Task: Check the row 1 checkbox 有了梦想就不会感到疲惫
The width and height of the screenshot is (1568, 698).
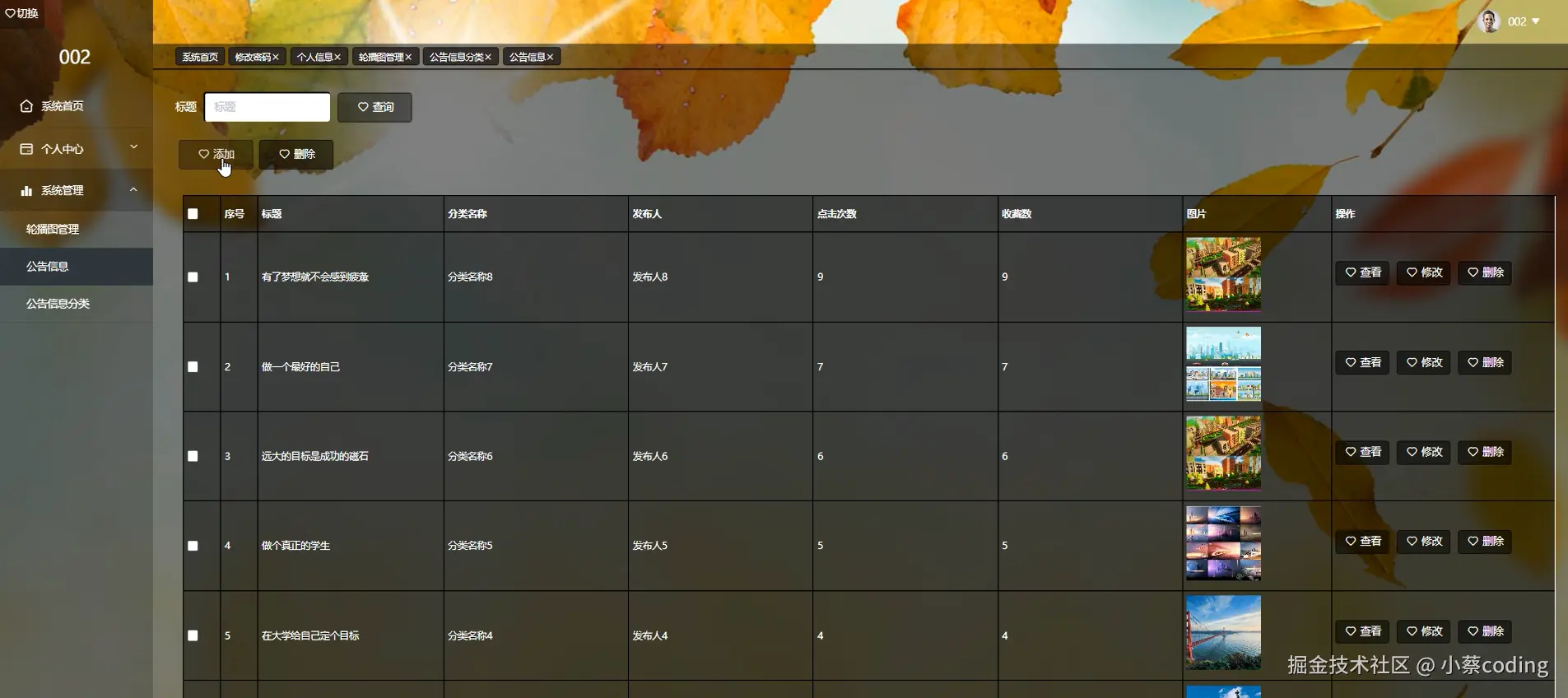Action: point(193,277)
